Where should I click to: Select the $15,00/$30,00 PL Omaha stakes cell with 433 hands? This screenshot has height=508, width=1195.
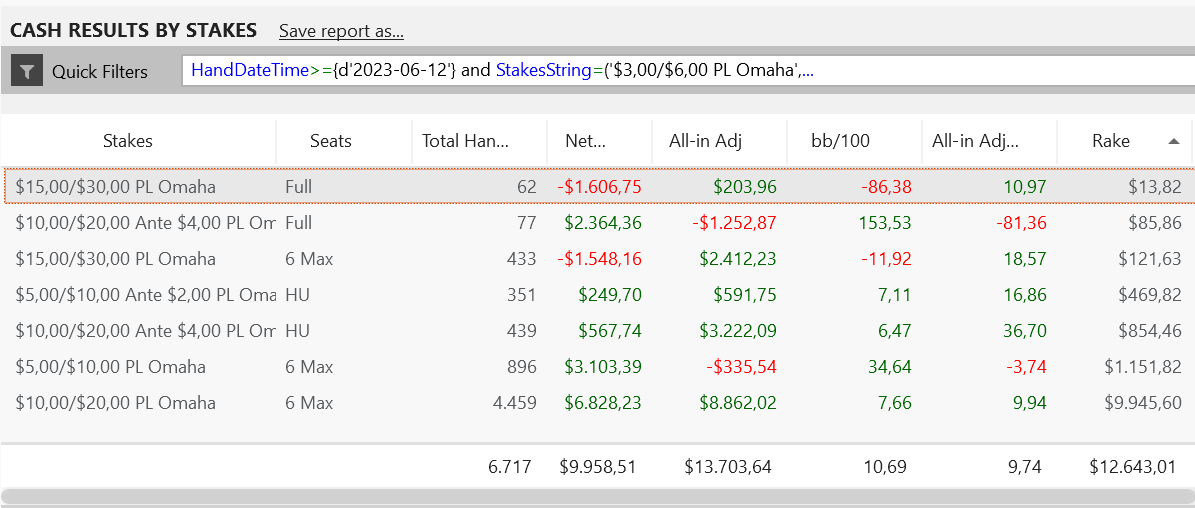point(116,259)
